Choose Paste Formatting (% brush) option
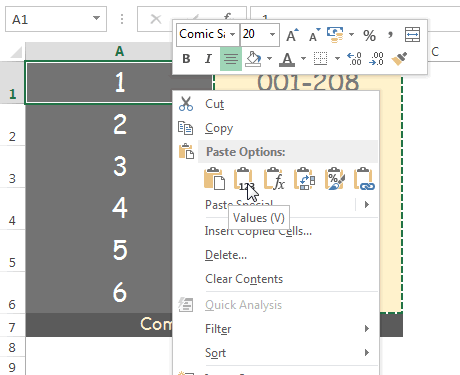Image resolution: width=460 pixels, height=375 pixels. (x=334, y=179)
